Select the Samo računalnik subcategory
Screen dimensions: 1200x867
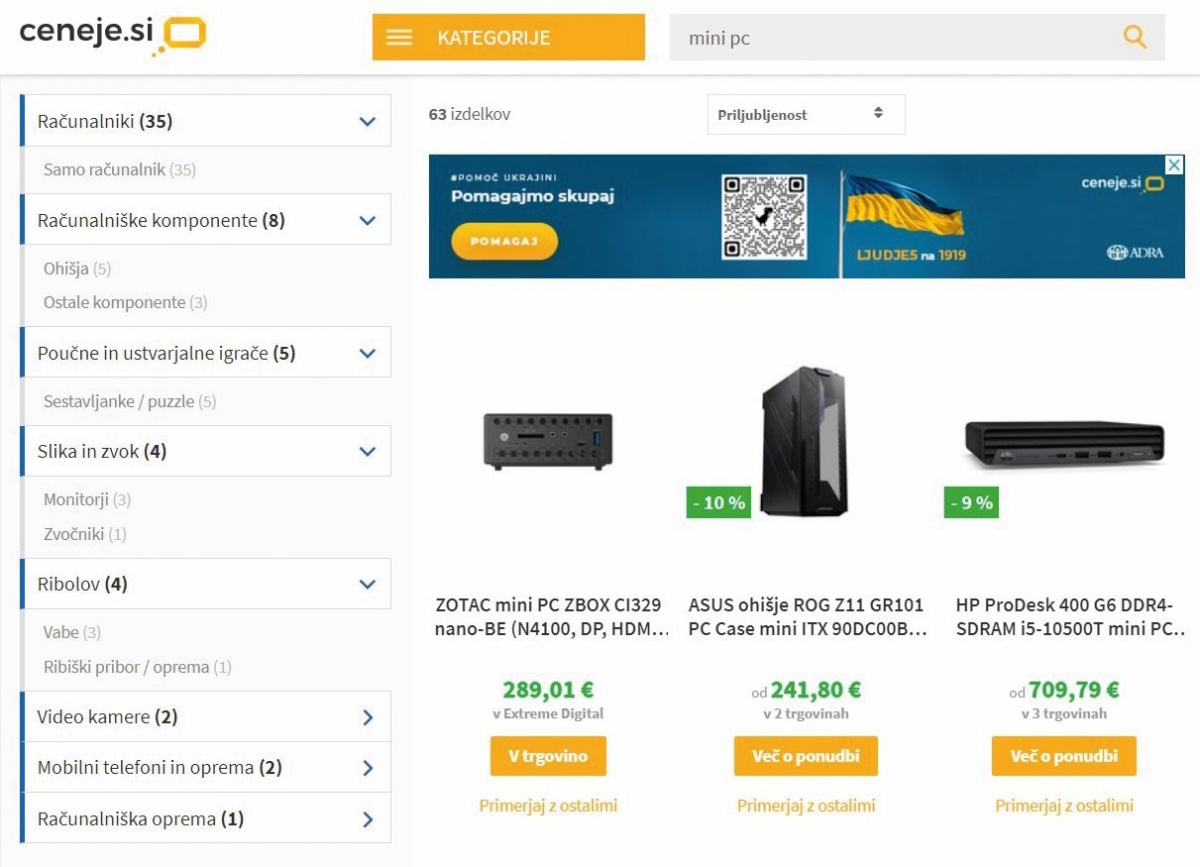click(x=119, y=170)
